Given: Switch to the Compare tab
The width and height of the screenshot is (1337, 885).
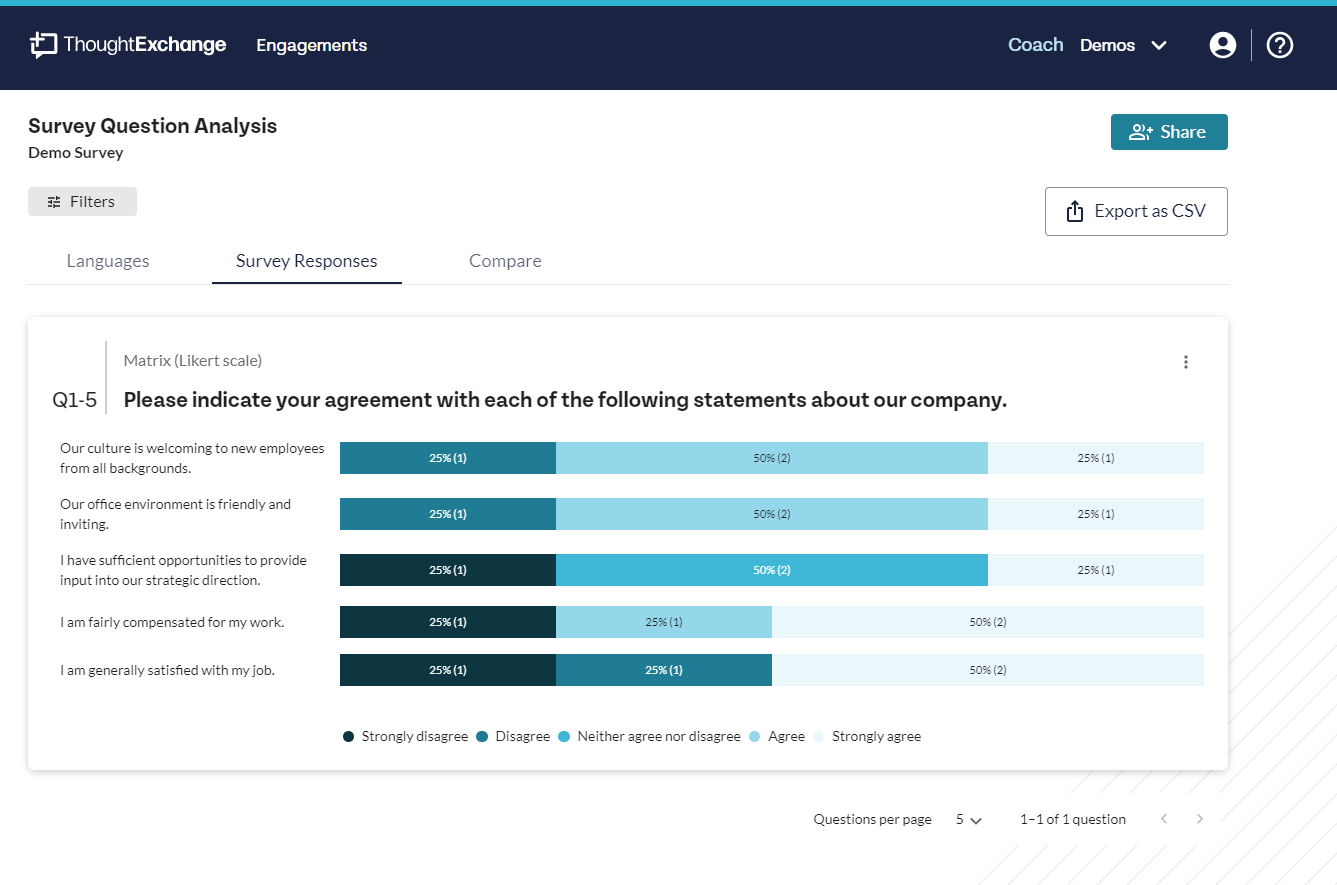Looking at the screenshot, I should coord(505,261).
